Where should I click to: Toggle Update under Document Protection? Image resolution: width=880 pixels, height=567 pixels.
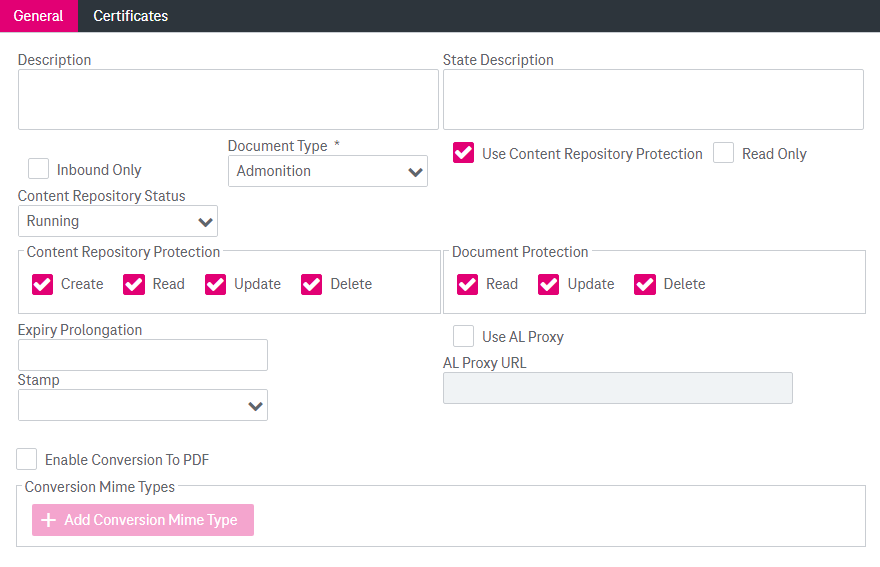click(x=549, y=284)
